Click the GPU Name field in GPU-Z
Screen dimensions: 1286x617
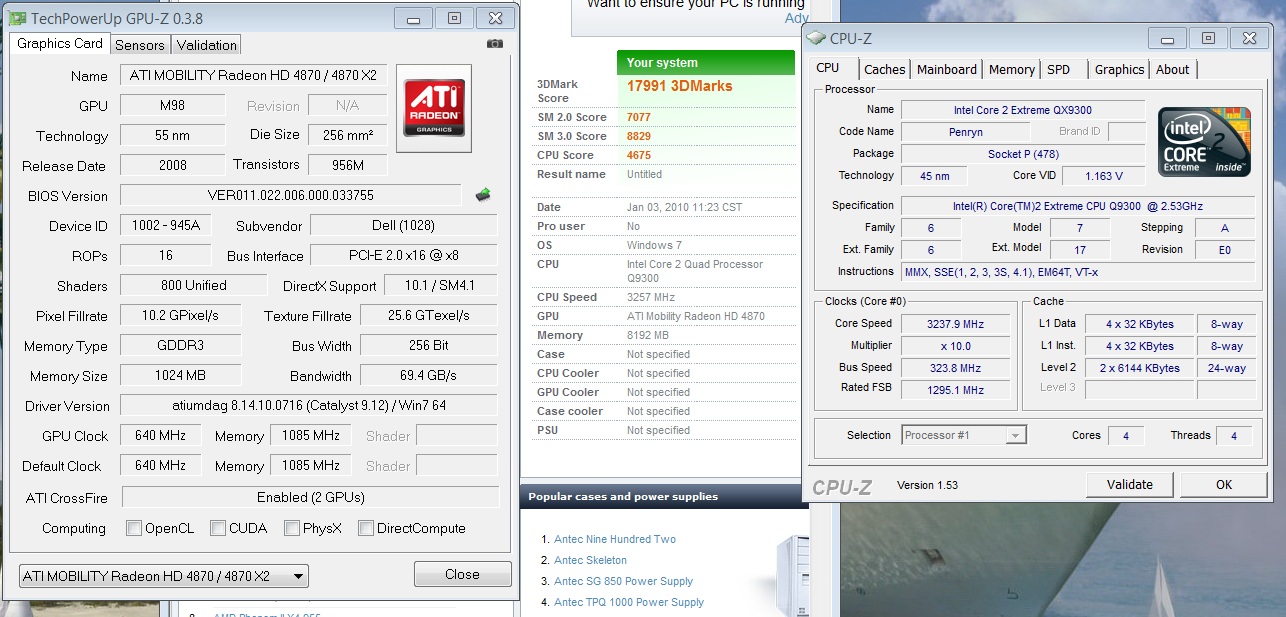(x=253, y=76)
